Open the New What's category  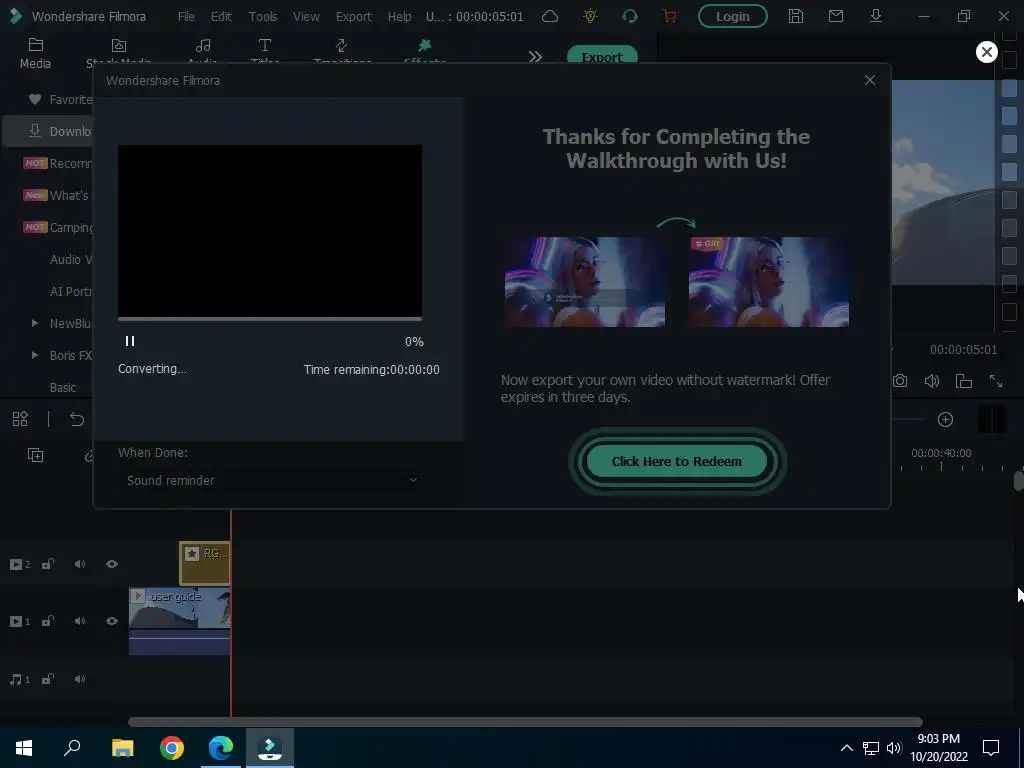[x=56, y=195]
